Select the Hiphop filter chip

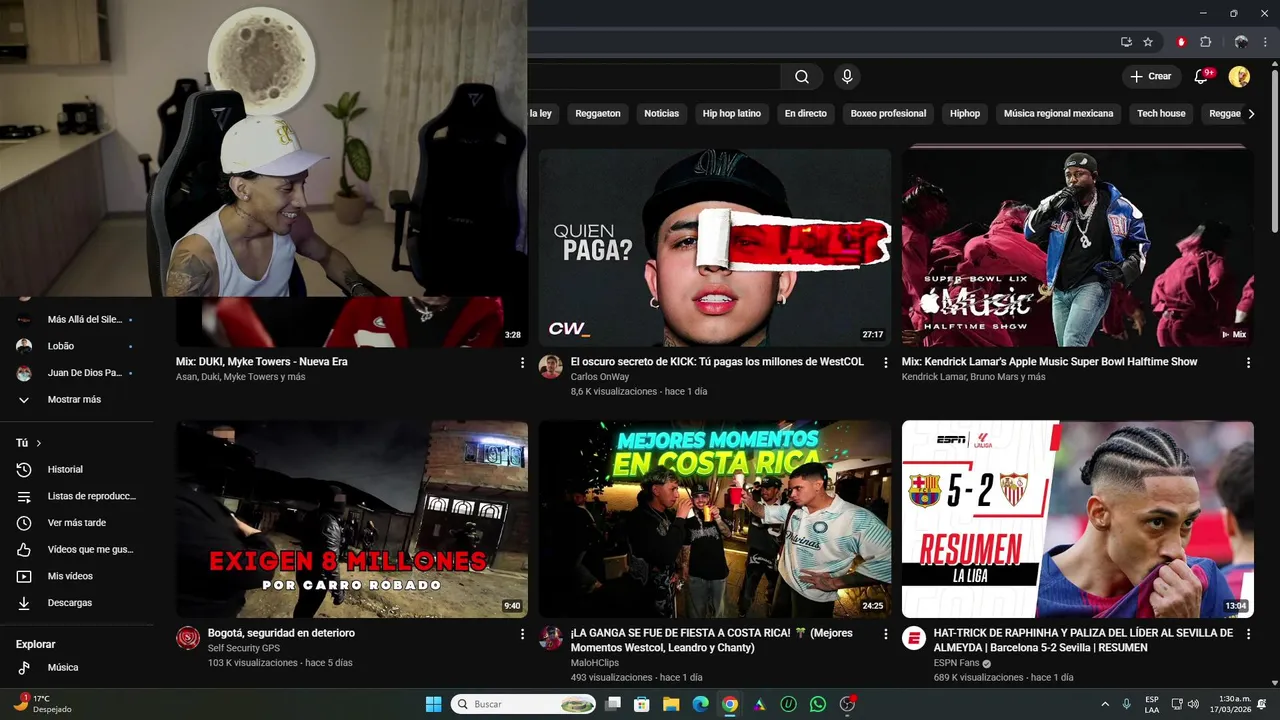coord(965,114)
